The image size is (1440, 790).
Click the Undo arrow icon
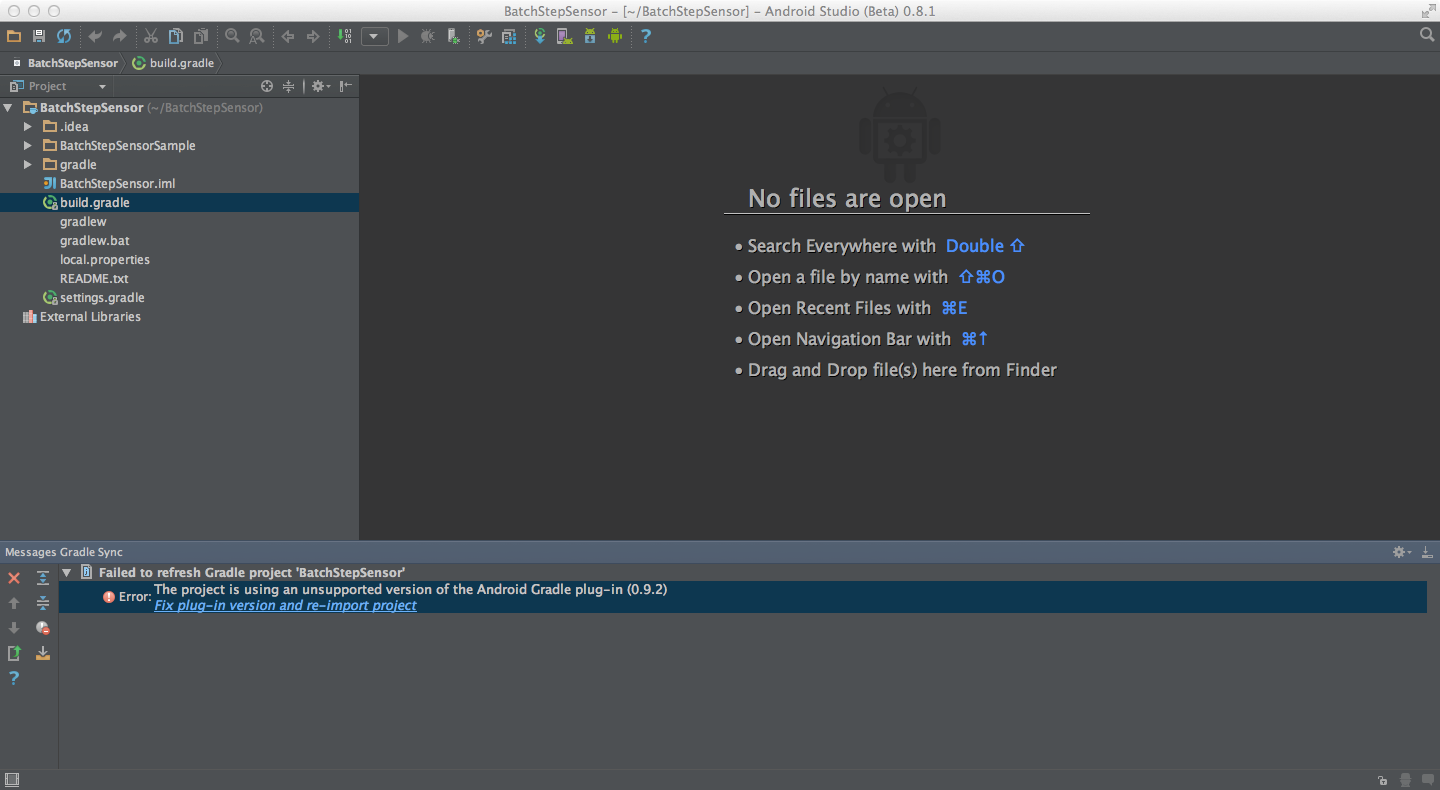click(95, 36)
